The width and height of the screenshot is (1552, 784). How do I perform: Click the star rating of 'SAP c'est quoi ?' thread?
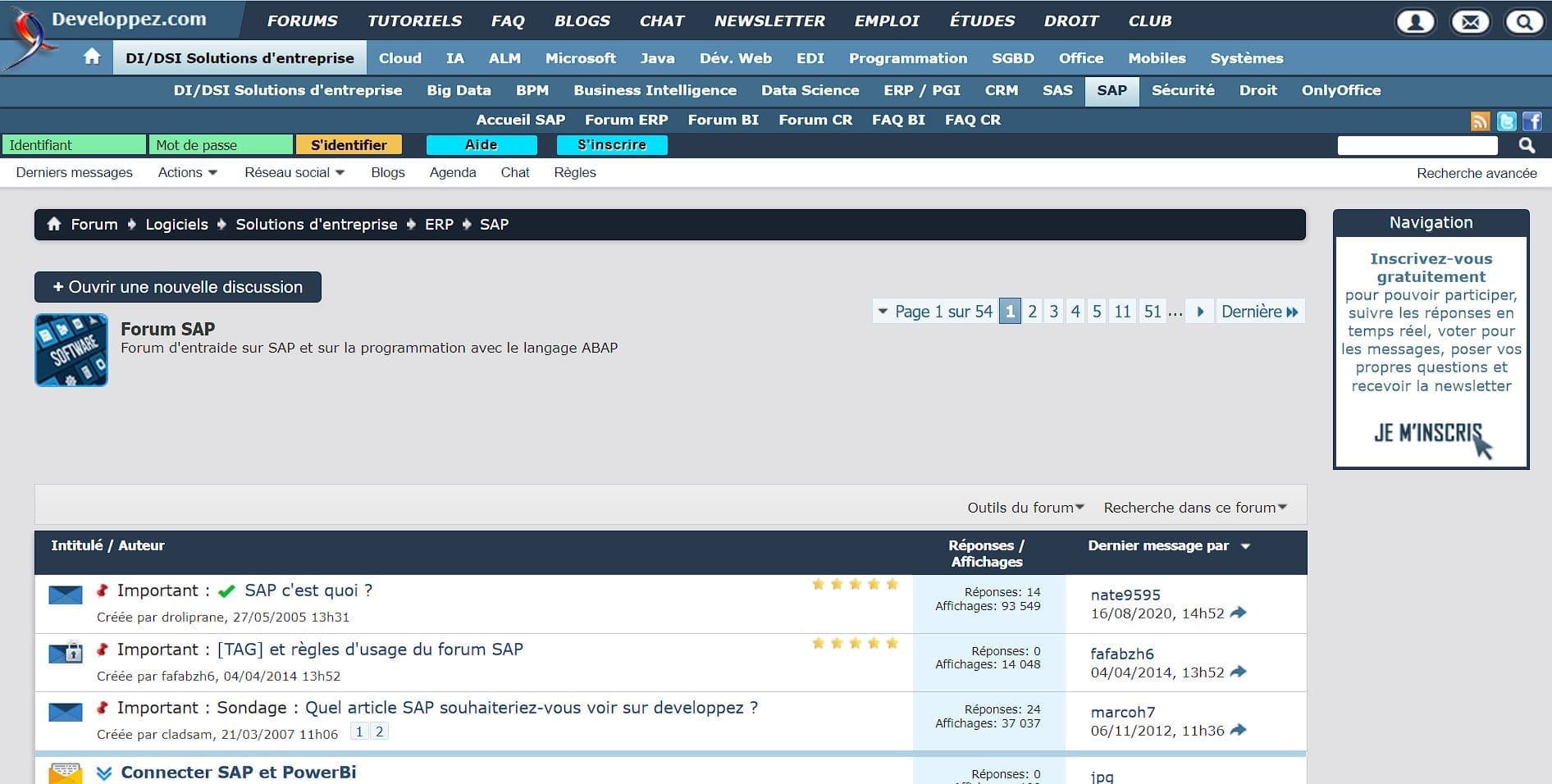point(855,584)
